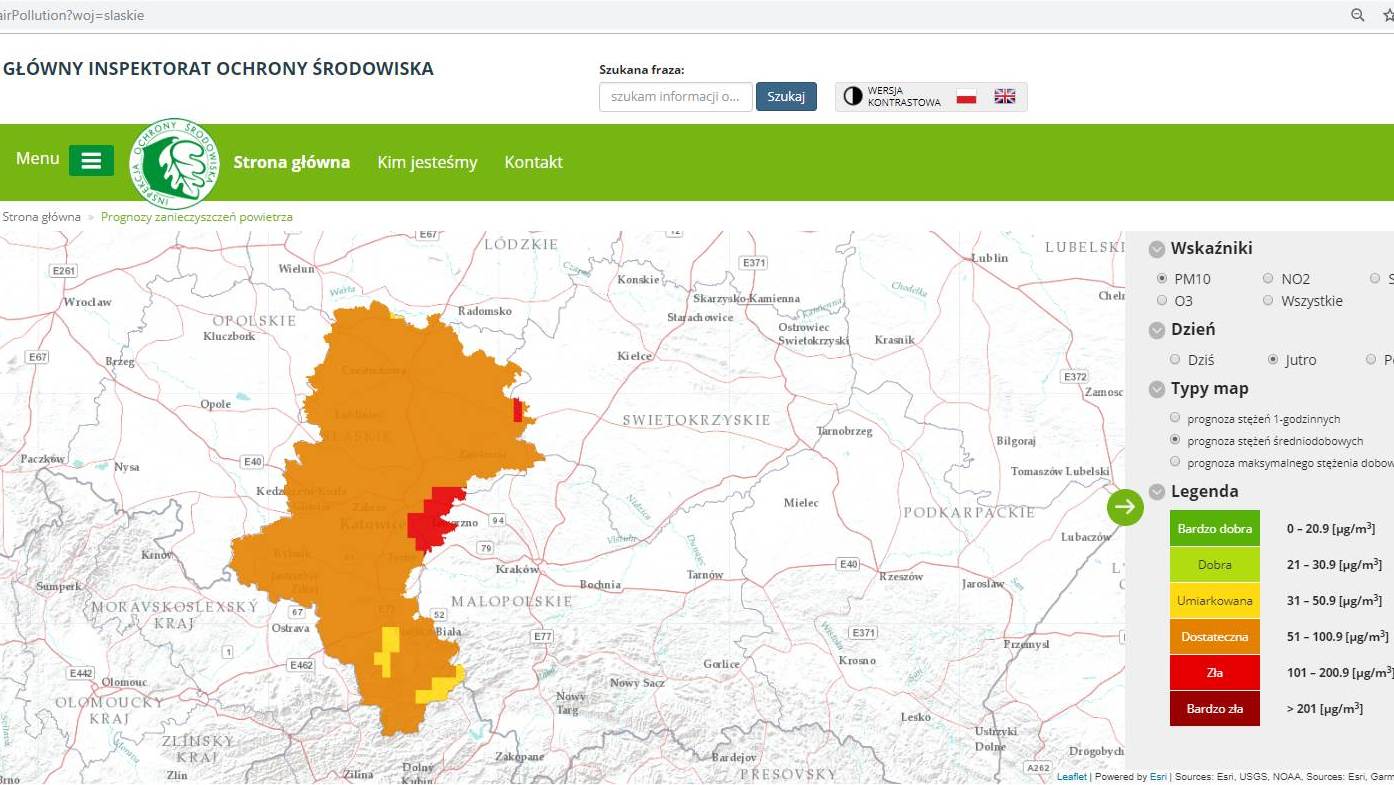The image size is (1394, 785).
Task: Open the Kontakt menu item
Action: 533,162
